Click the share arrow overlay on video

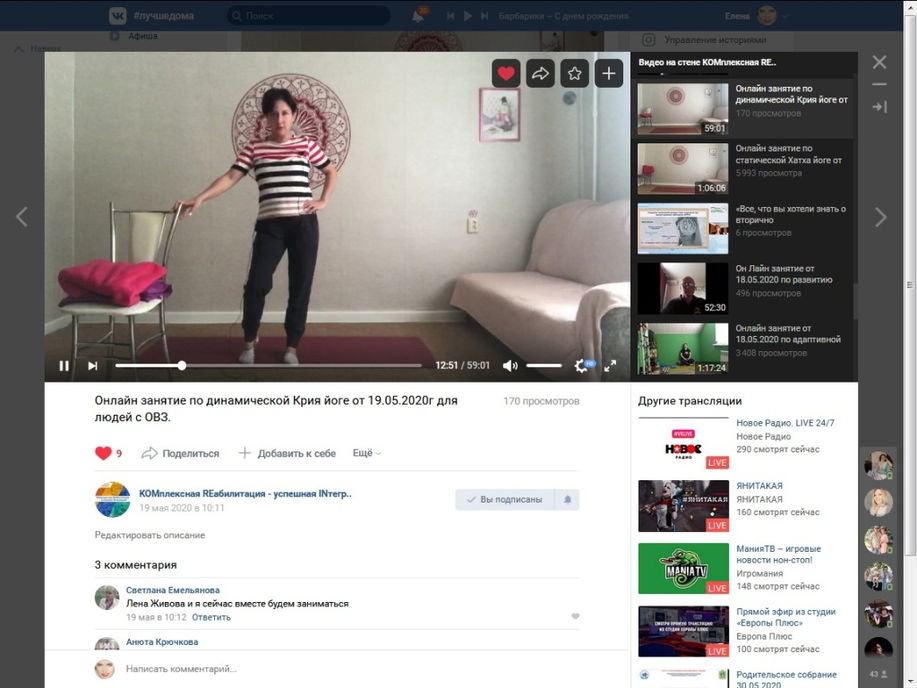[x=540, y=73]
